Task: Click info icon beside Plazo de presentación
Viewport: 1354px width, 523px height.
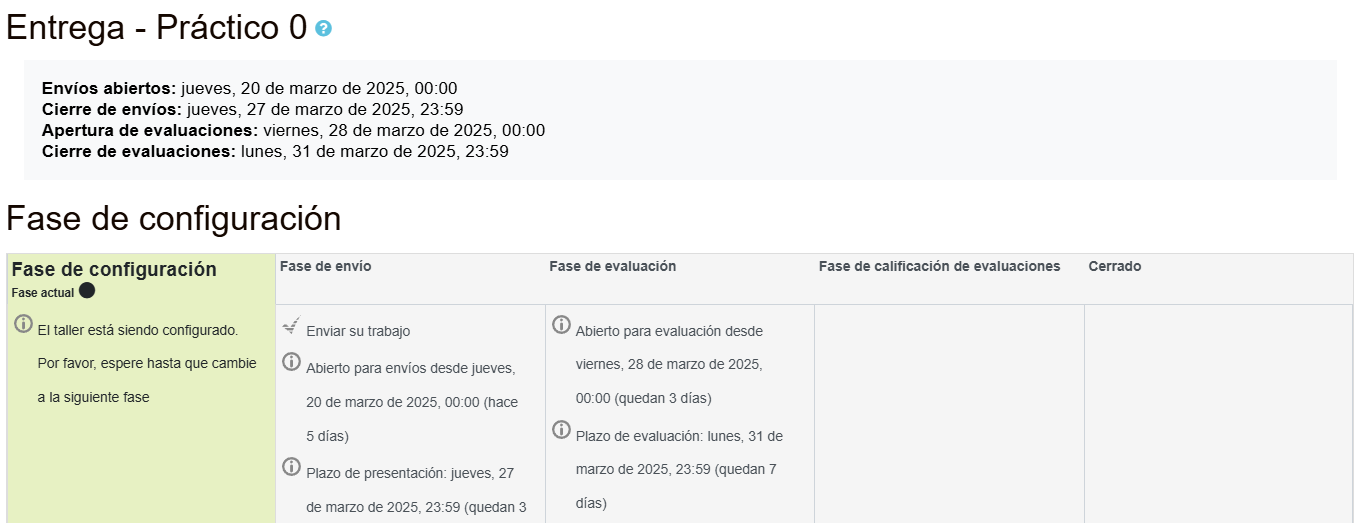Action: pyautogui.click(x=292, y=466)
